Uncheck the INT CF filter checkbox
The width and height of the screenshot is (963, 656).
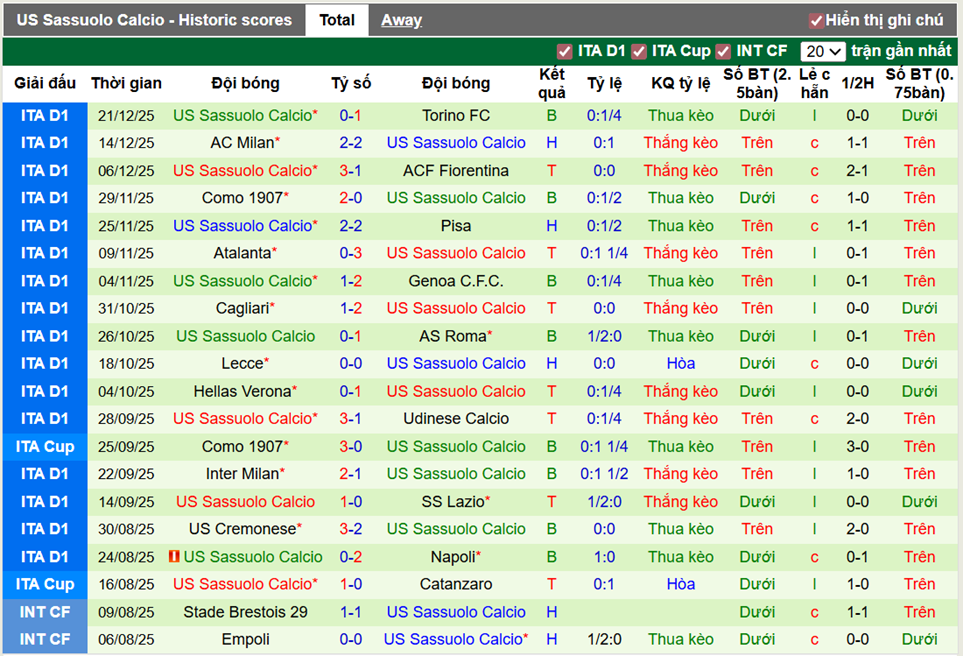tap(723, 52)
